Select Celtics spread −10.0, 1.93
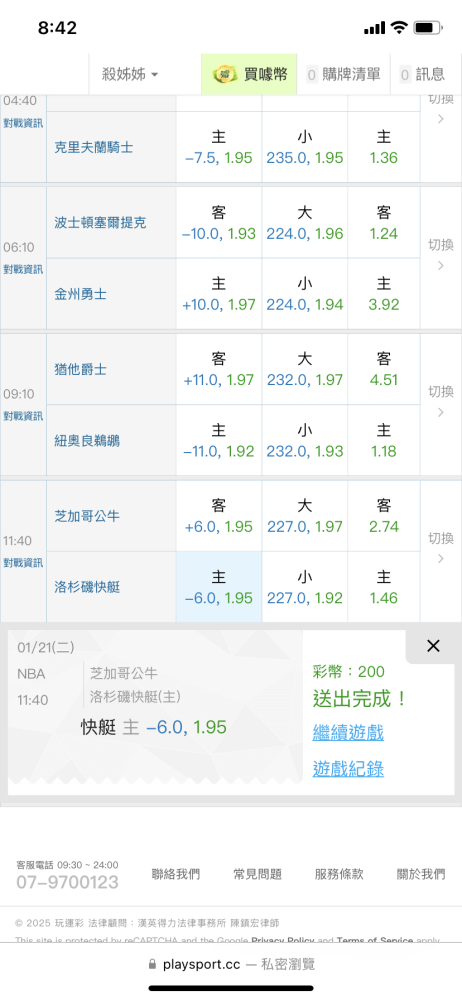The width and height of the screenshot is (462, 1000). pyautogui.click(x=219, y=223)
